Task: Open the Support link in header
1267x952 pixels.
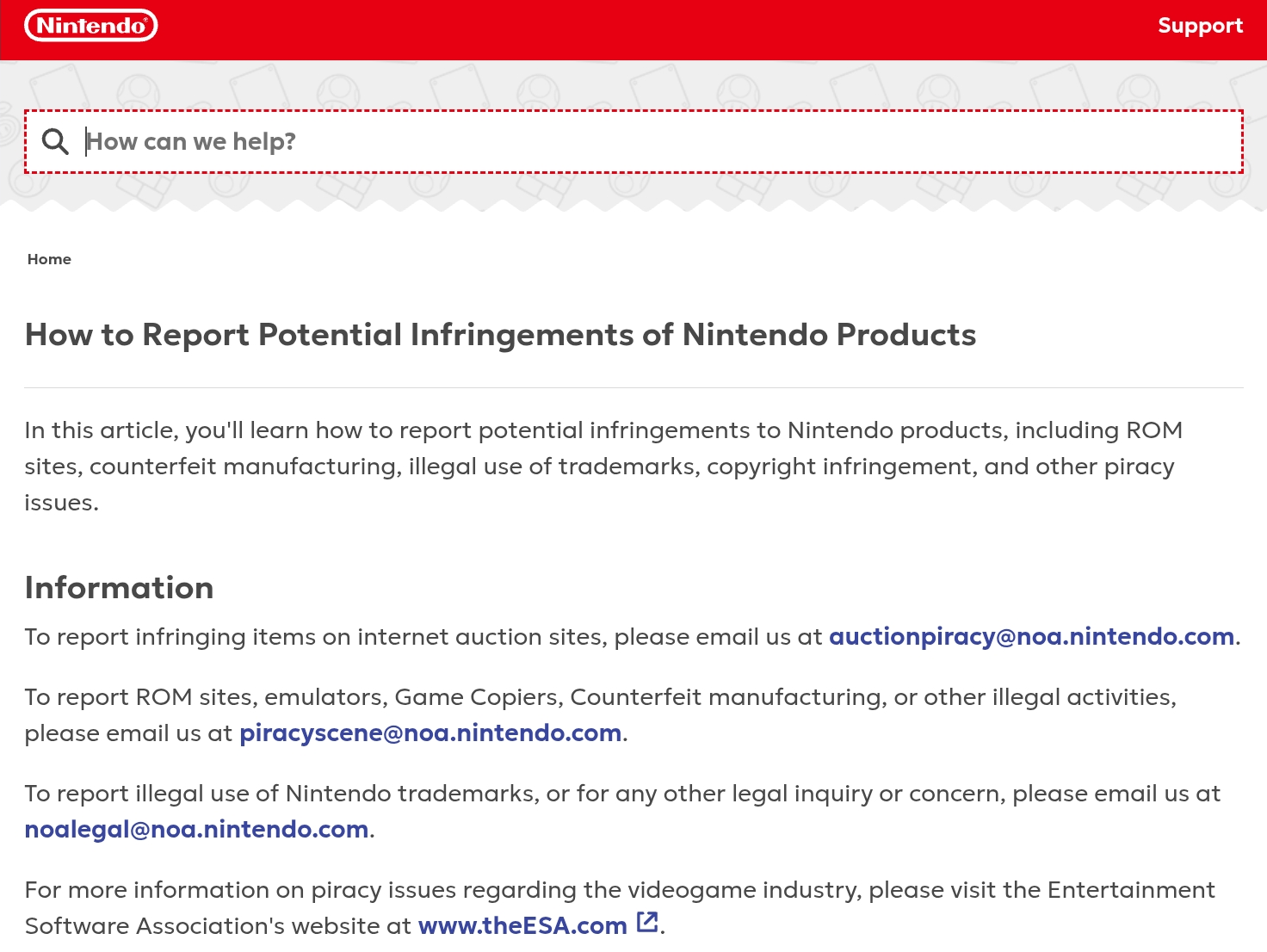Action: pyautogui.click(x=1200, y=26)
